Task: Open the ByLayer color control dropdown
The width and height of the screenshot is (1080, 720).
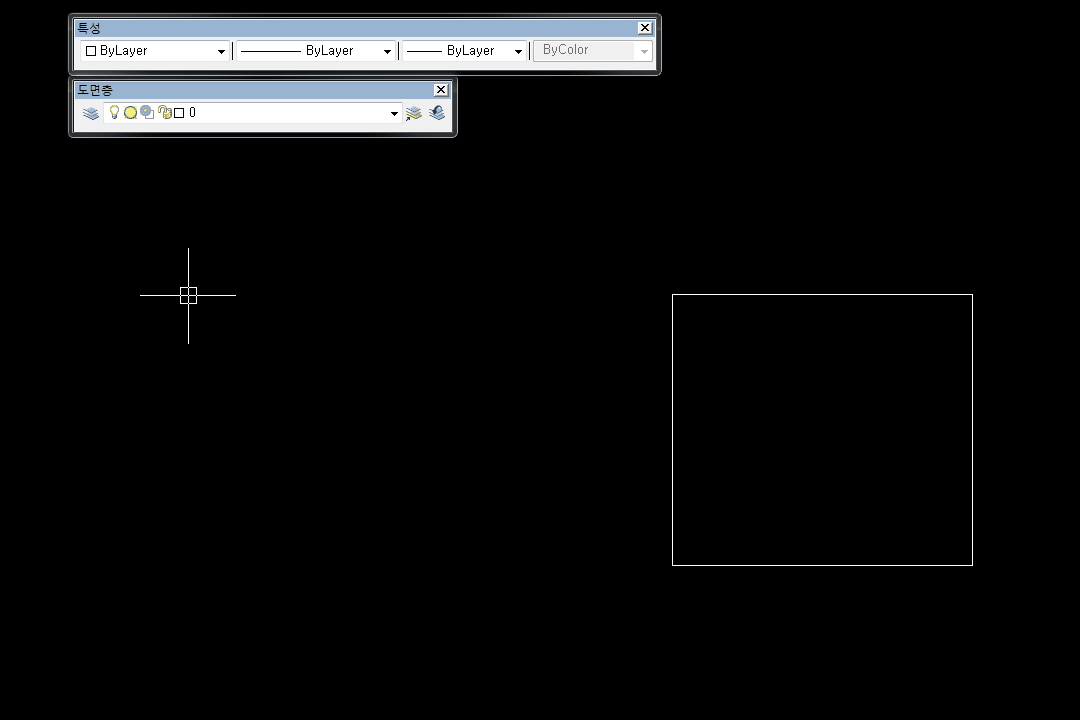Action: [155, 51]
